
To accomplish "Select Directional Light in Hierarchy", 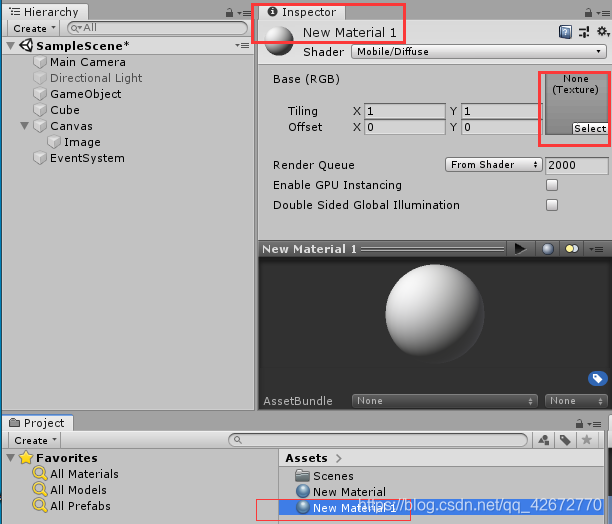I will pos(96,78).
